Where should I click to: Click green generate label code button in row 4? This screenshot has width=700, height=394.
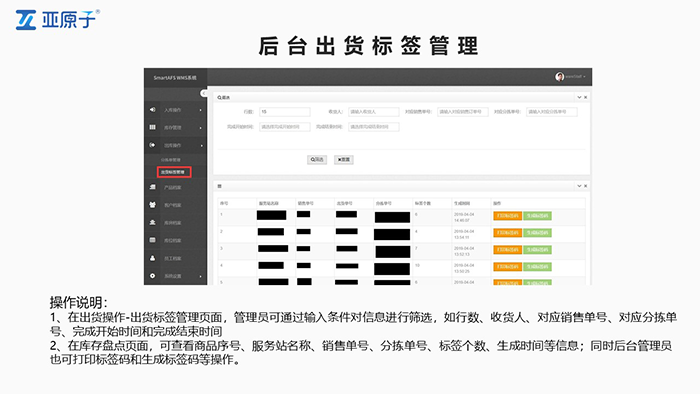[537, 267]
